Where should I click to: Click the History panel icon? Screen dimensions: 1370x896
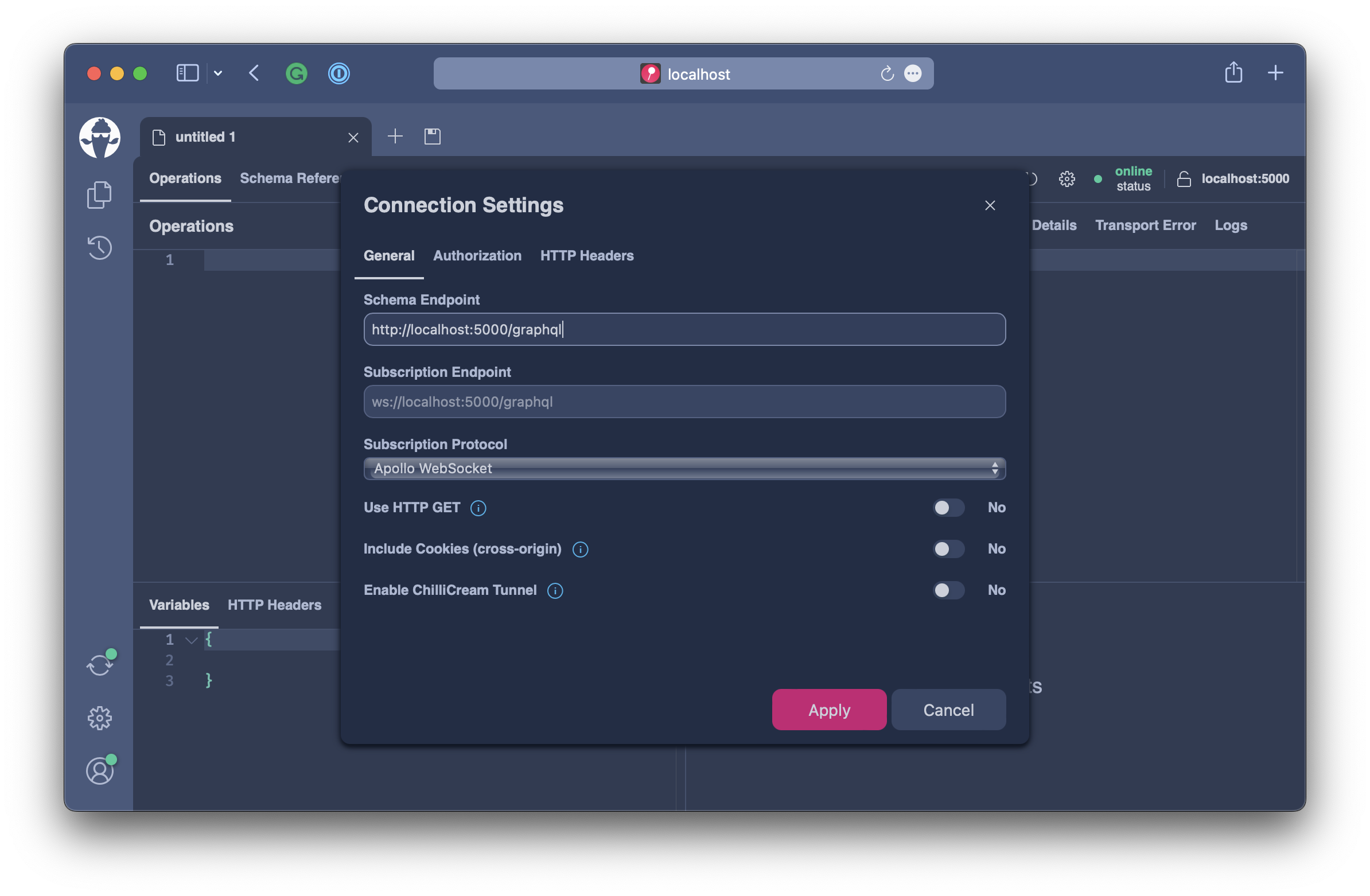[100, 247]
